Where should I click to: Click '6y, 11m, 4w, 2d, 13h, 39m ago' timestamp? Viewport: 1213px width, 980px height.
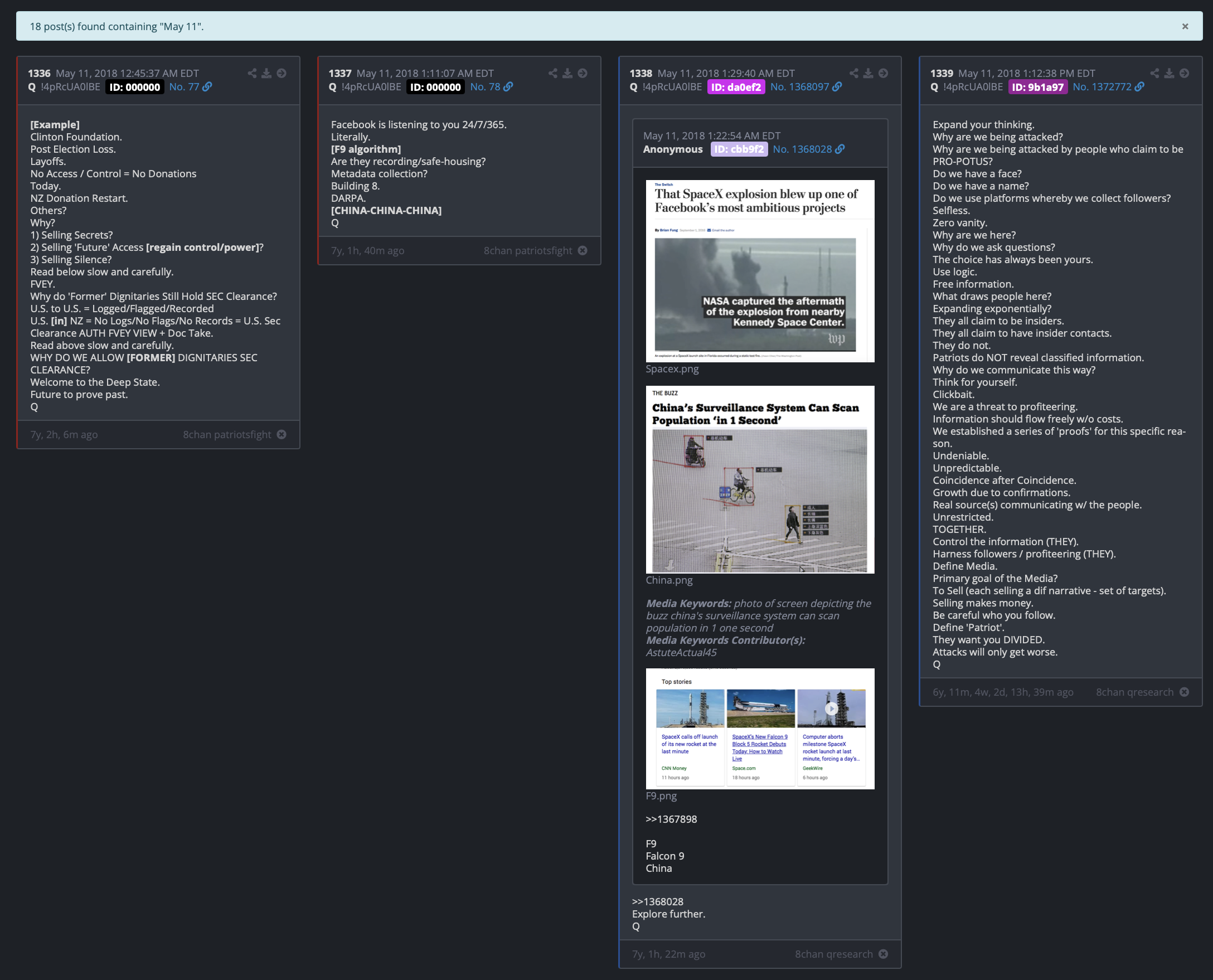coord(1003,692)
